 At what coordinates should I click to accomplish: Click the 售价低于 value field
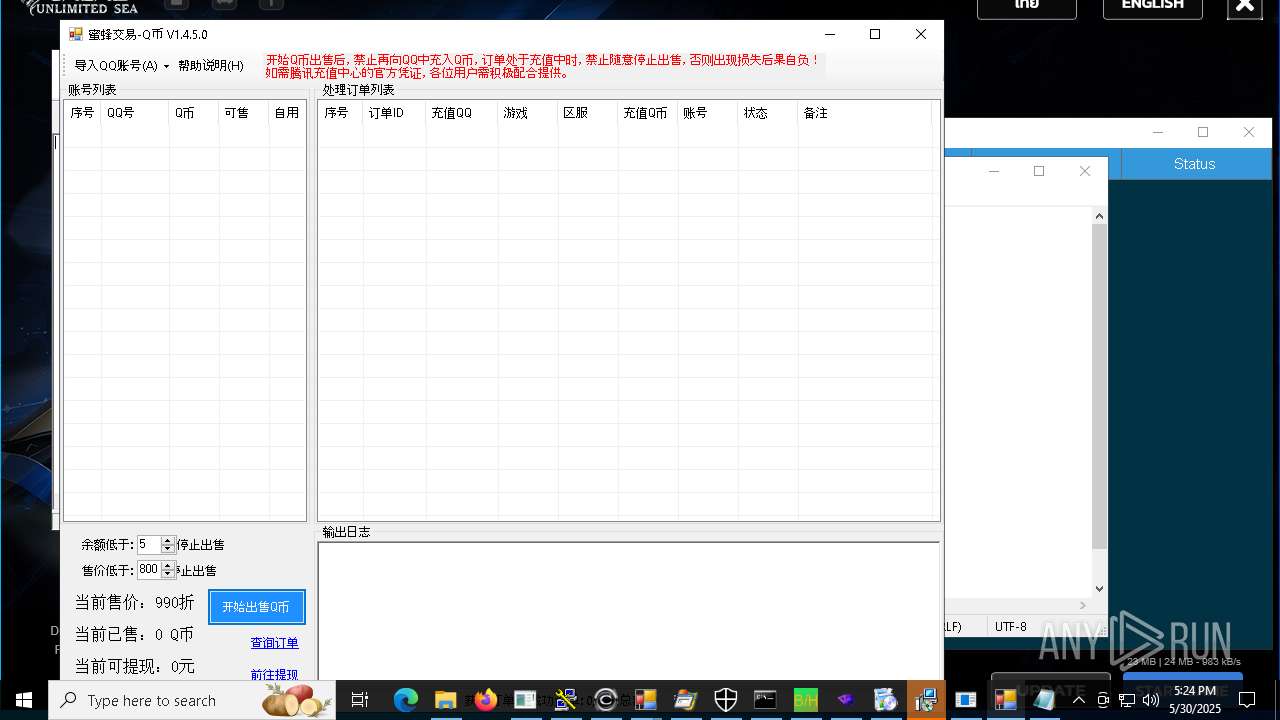[x=148, y=570]
